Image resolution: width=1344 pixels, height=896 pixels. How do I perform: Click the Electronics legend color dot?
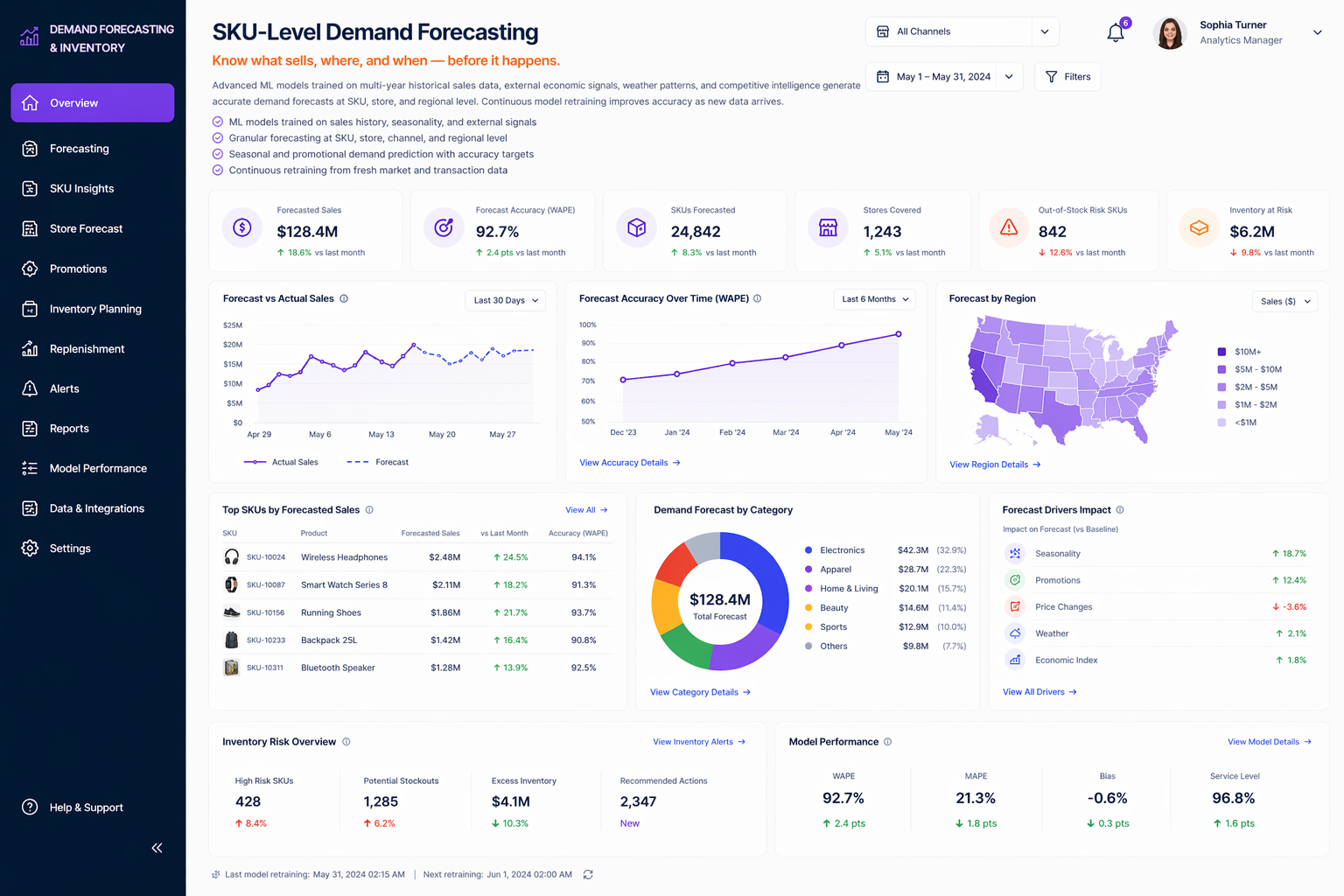point(808,550)
